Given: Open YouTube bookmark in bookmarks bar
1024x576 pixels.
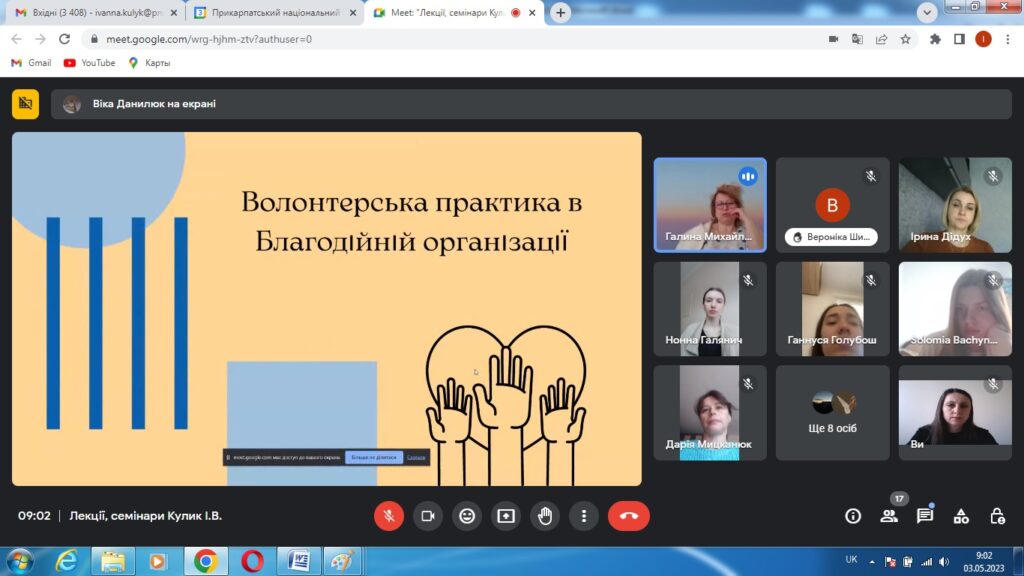Looking at the screenshot, I should click(x=89, y=63).
